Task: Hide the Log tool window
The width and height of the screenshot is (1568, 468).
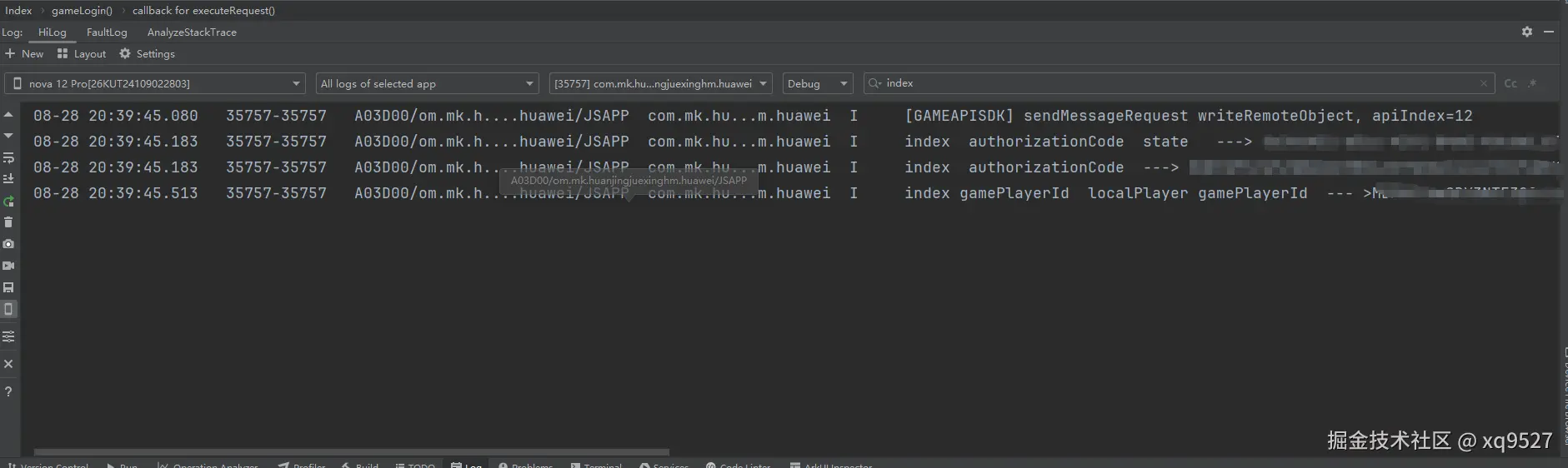Action: [1549, 32]
